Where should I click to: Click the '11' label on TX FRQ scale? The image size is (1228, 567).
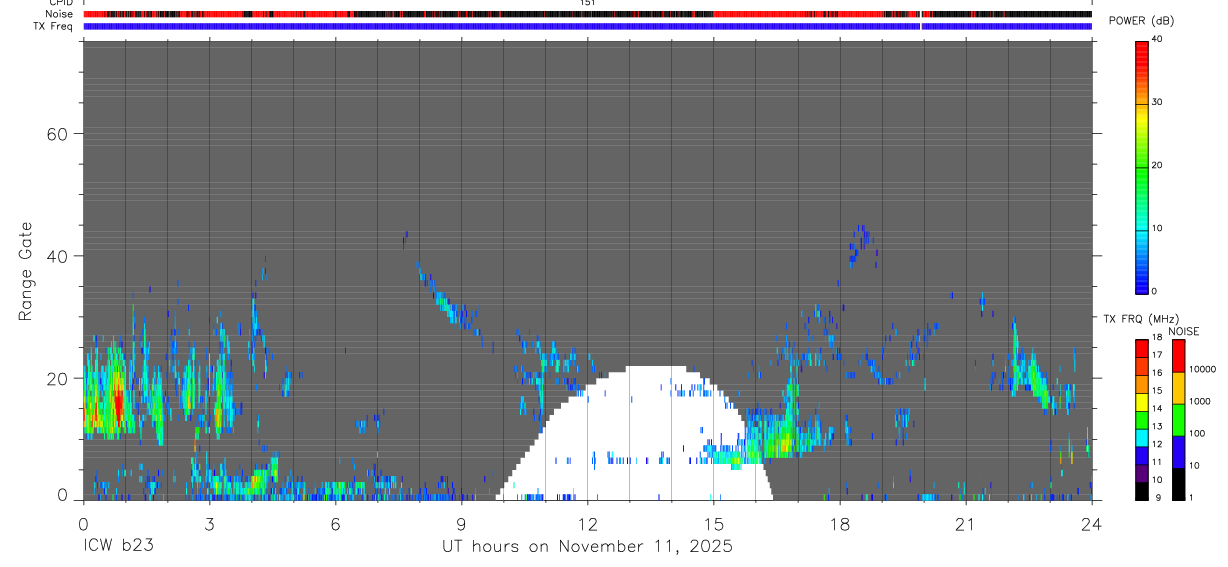[x=1157, y=462]
